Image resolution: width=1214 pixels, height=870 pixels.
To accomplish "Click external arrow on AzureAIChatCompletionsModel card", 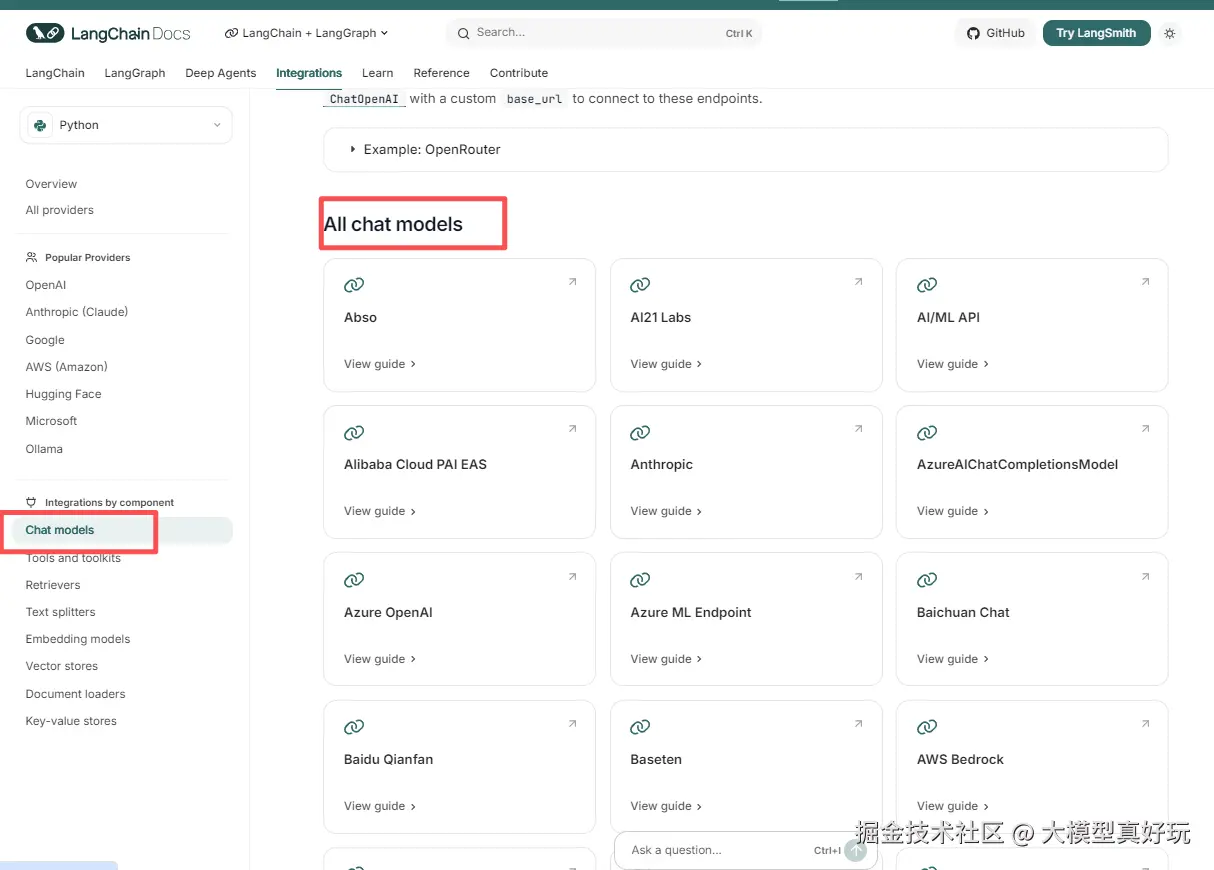I will [1145, 429].
